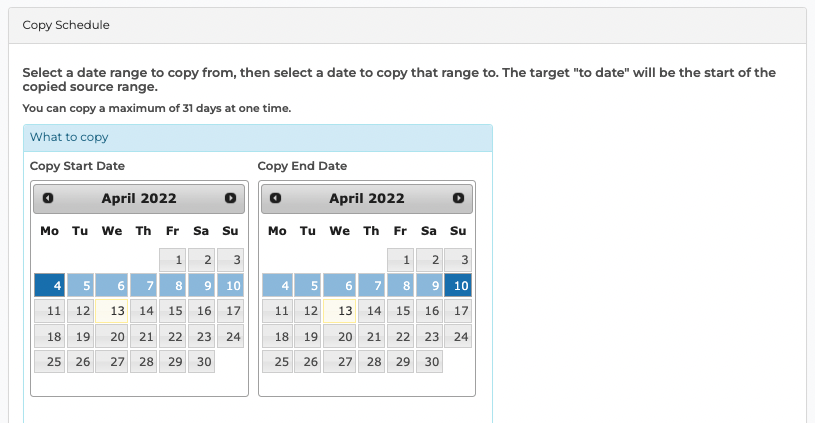Click the What to copy panel header
The width and height of the screenshot is (815, 423).
[258, 138]
